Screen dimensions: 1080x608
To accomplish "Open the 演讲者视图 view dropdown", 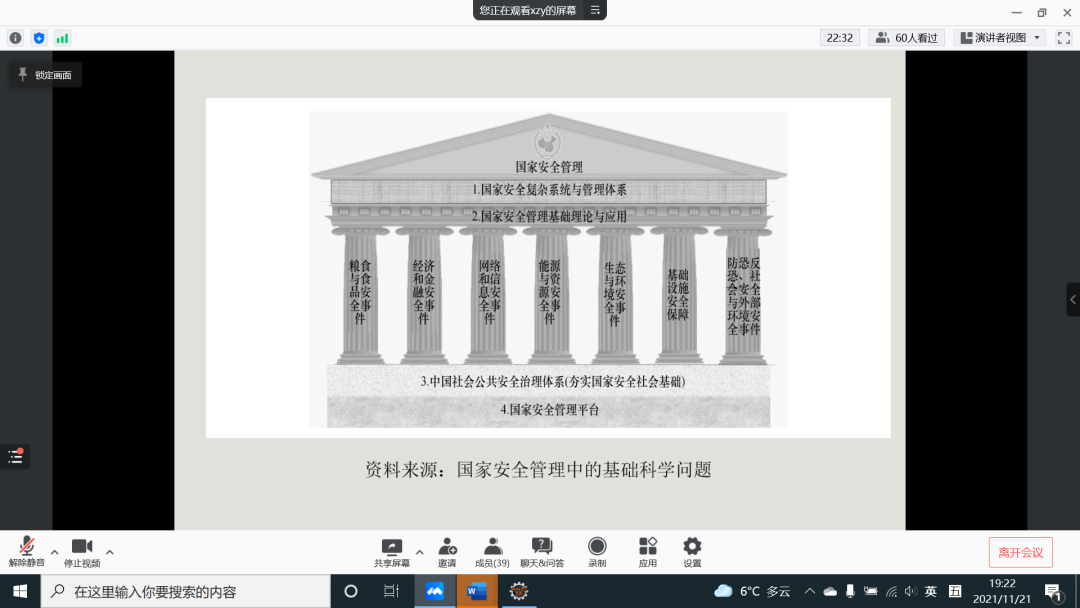I will tap(1001, 38).
